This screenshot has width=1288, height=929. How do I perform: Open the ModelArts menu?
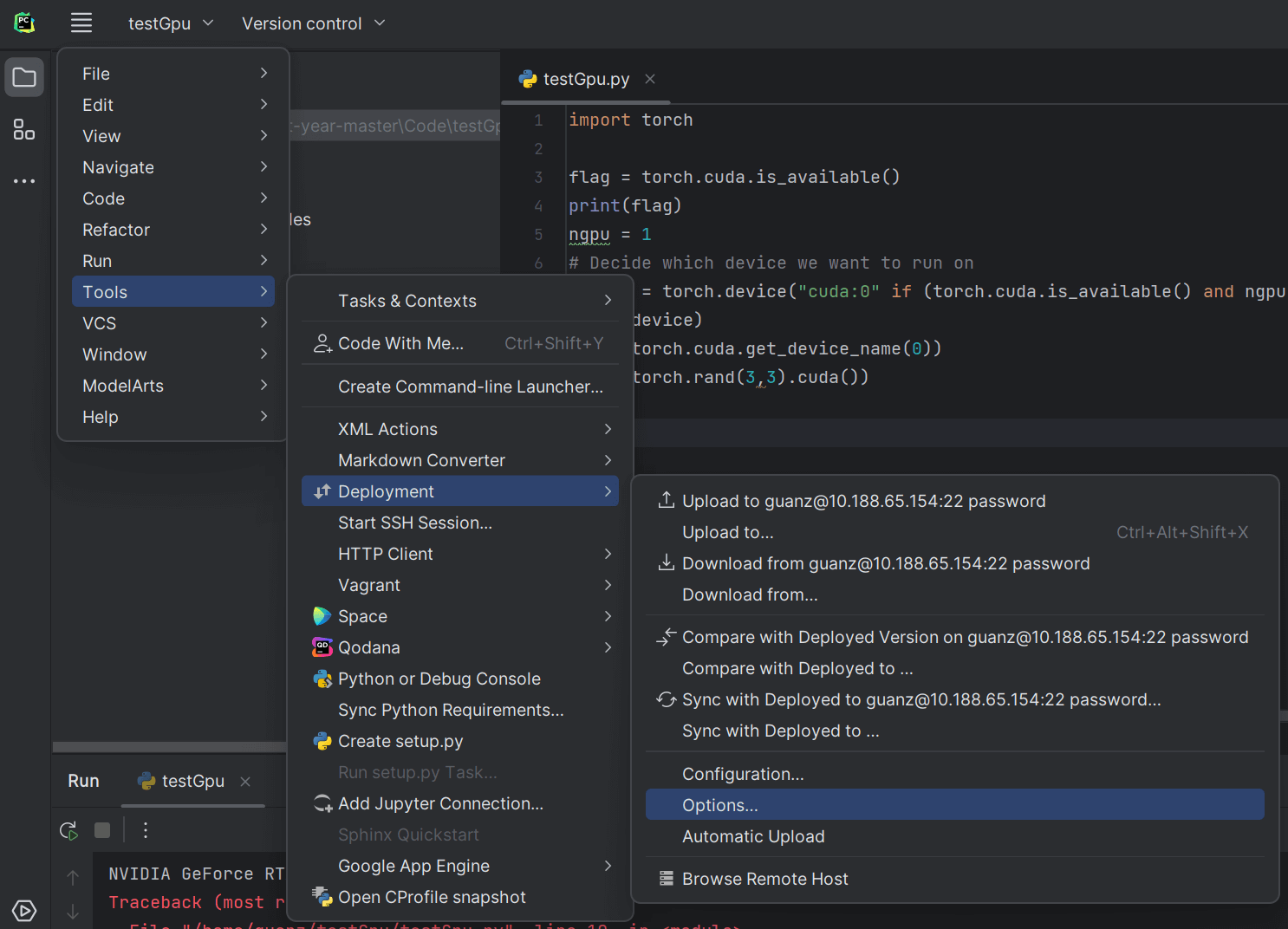click(173, 386)
